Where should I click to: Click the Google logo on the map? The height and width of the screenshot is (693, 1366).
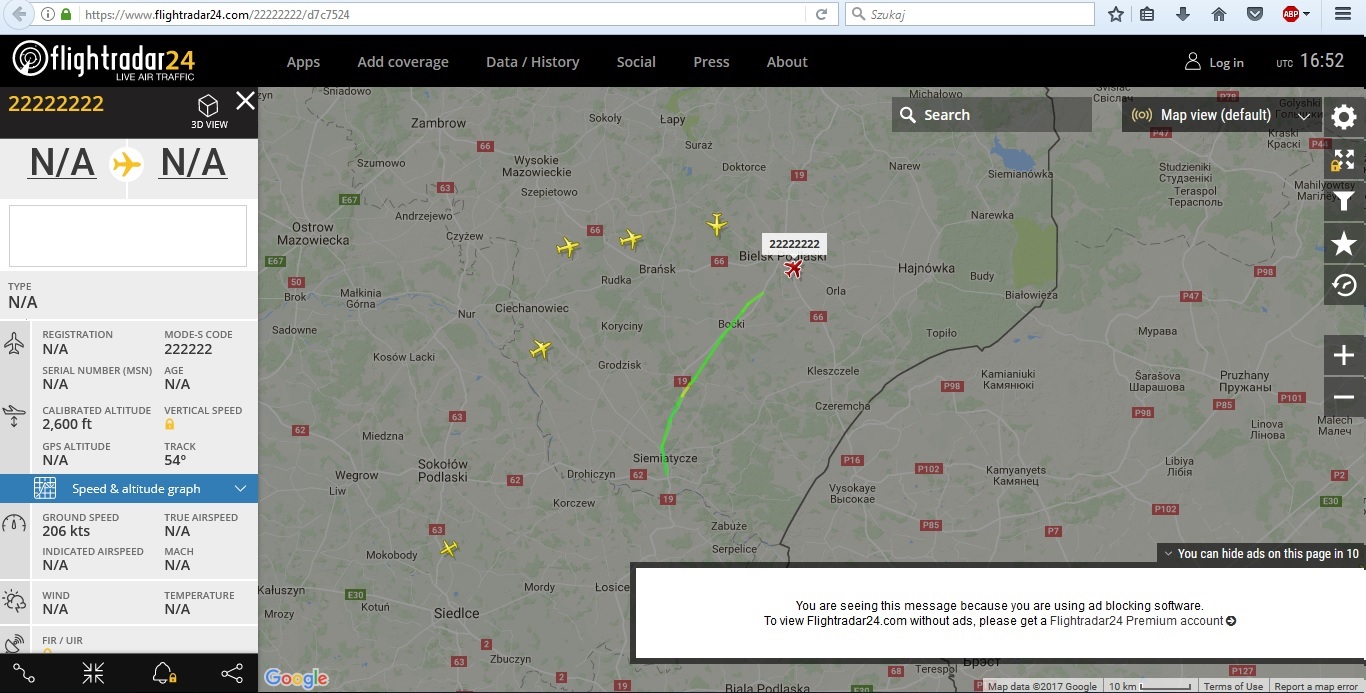(297, 678)
